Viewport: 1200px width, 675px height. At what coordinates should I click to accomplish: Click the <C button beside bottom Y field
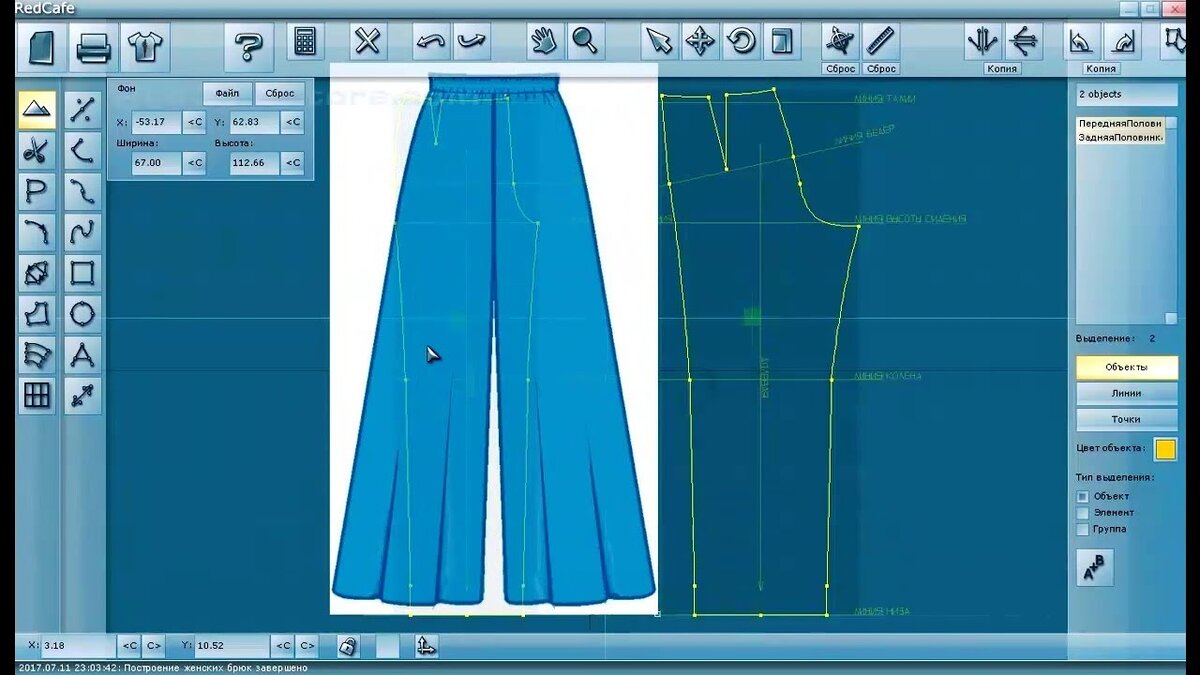(283, 646)
